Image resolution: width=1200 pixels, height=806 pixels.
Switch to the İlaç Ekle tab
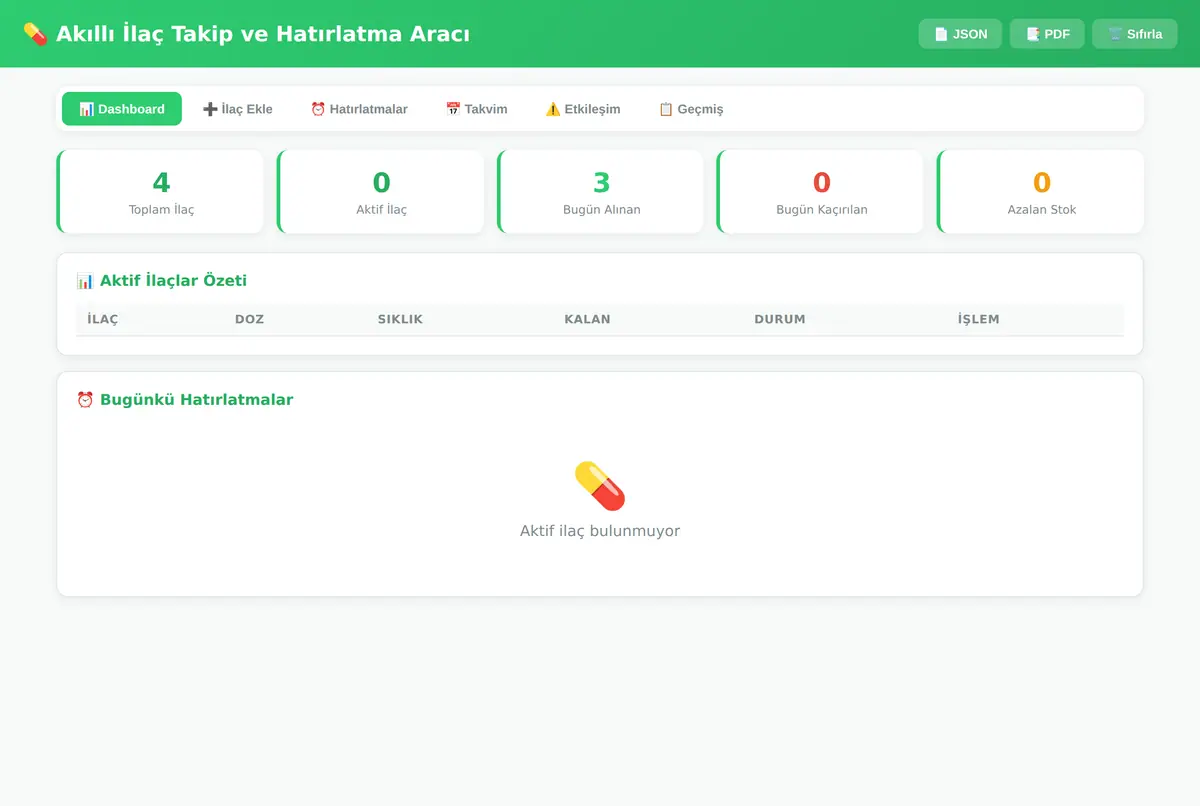point(238,109)
